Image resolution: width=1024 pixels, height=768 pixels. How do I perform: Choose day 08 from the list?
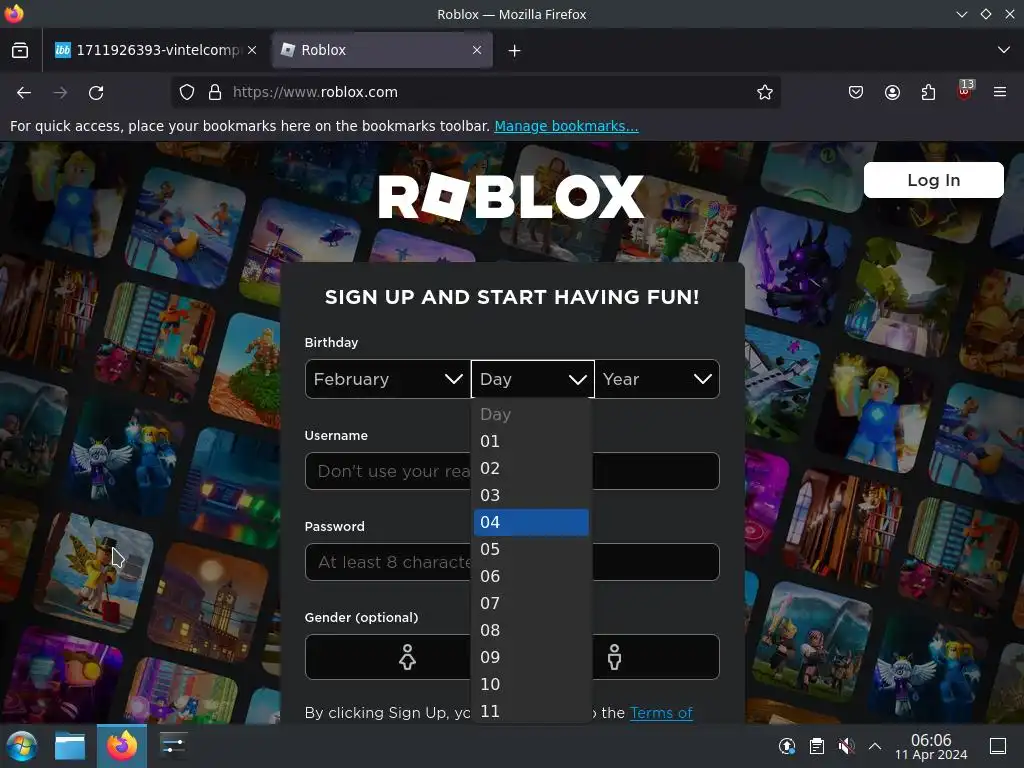click(x=531, y=630)
